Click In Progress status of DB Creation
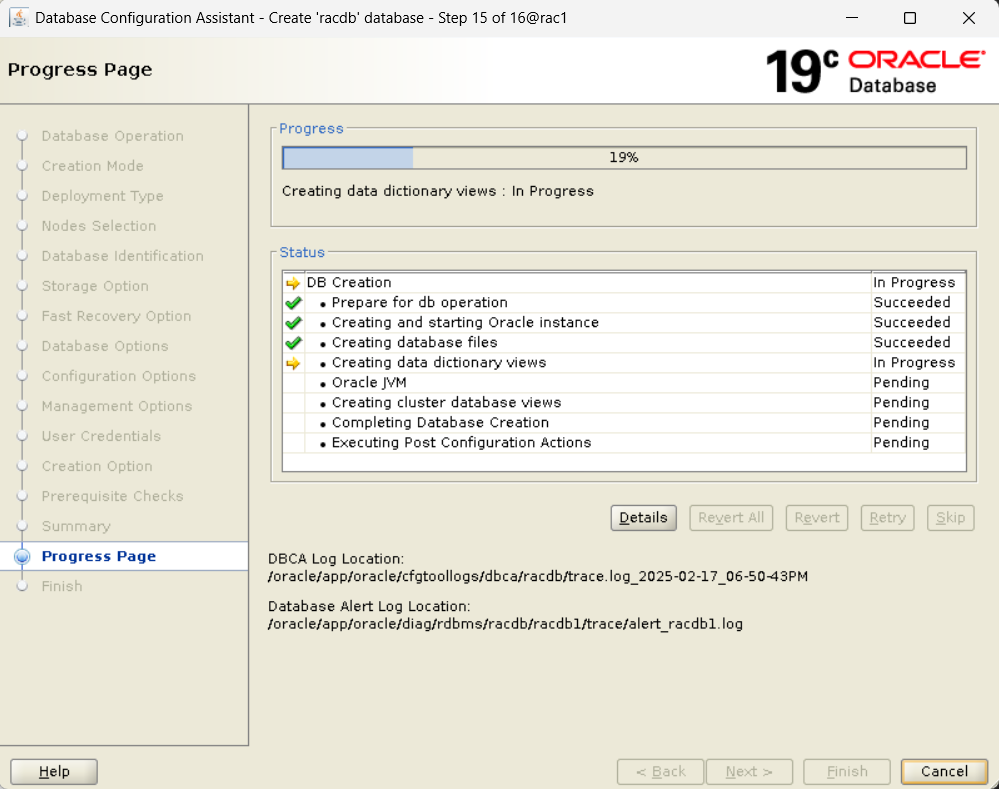 [914, 282]
